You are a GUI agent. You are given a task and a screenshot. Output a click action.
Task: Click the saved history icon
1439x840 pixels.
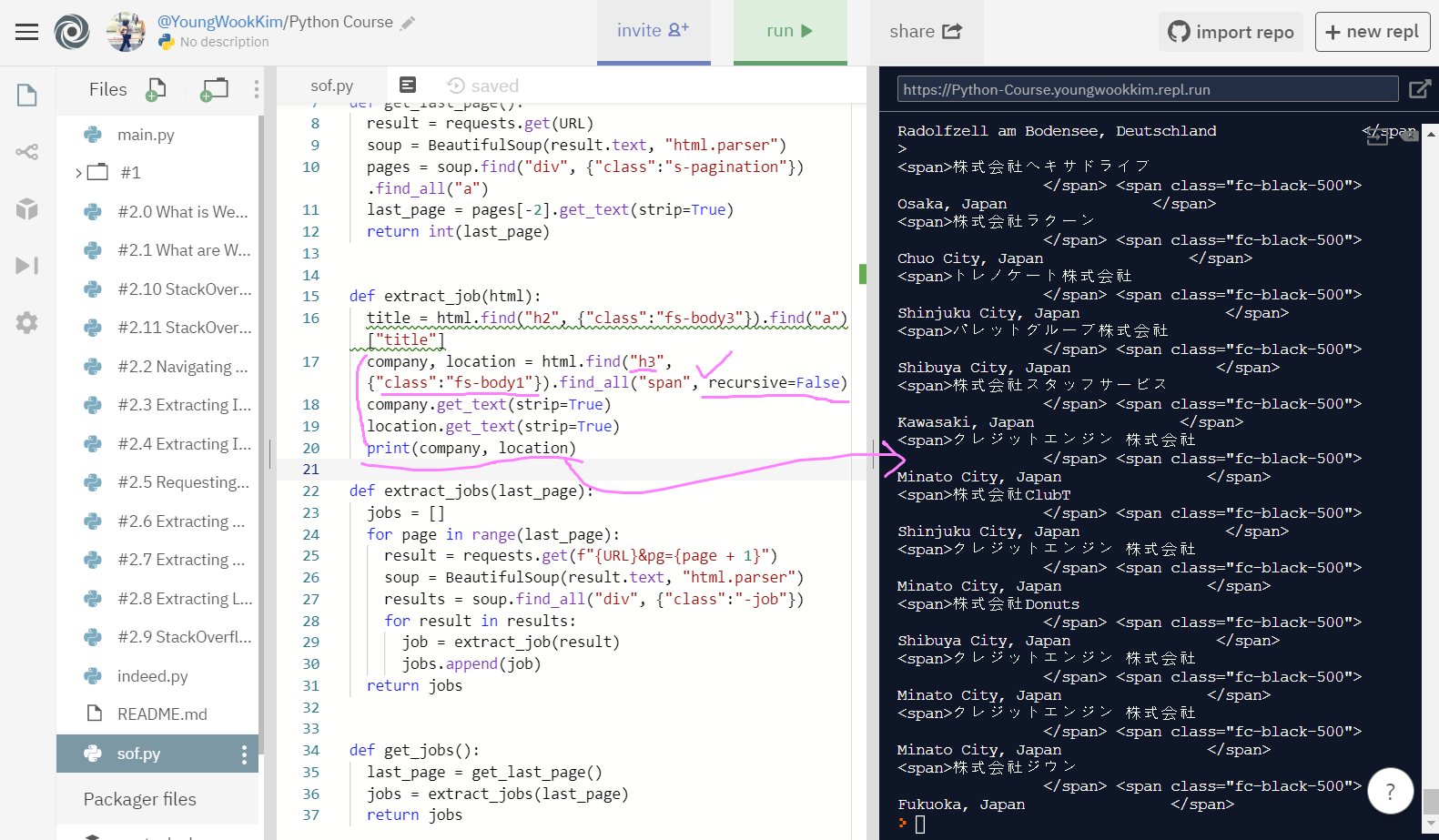point(456,86)
